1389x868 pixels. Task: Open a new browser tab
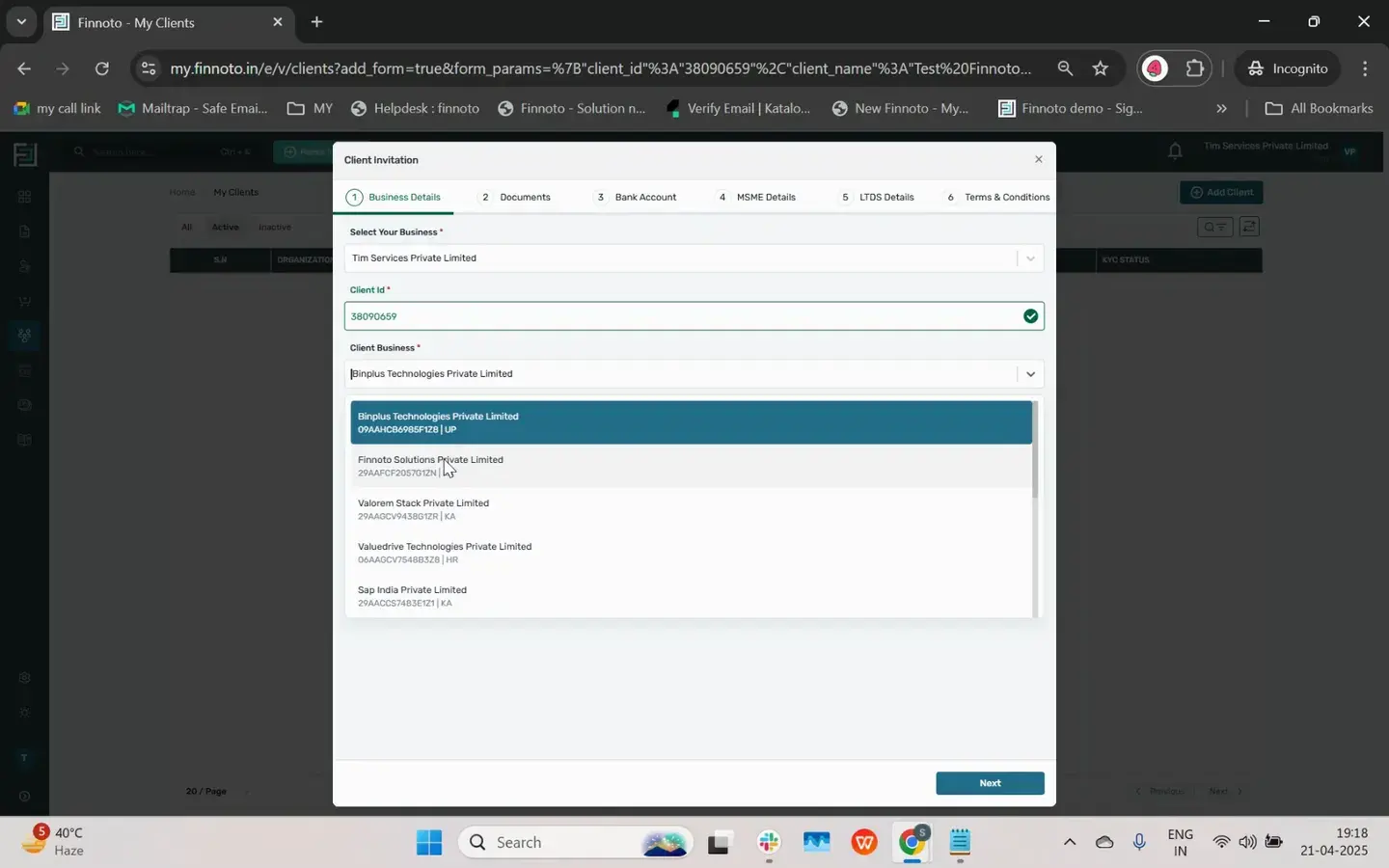click(x=316, y=22)
